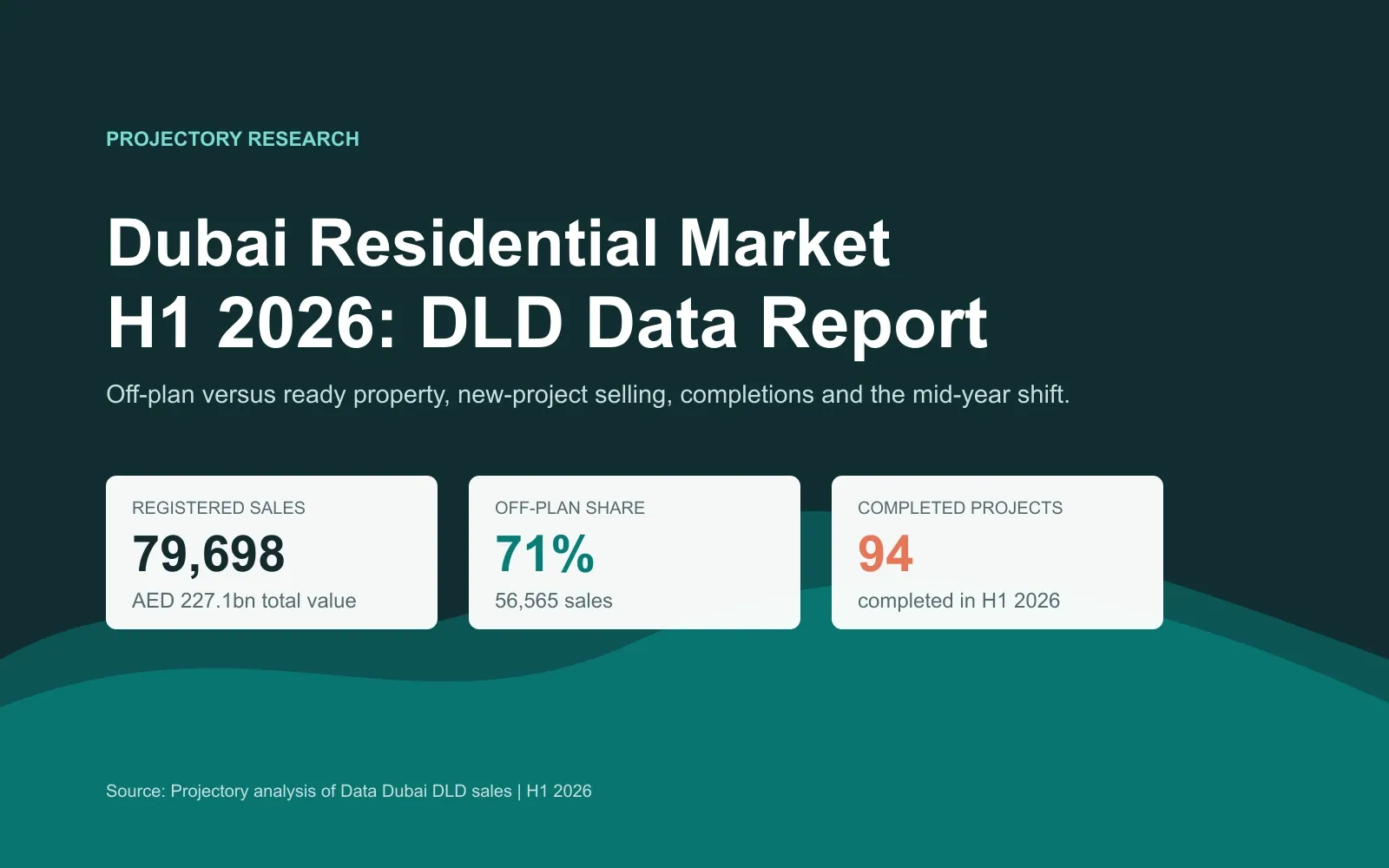The width and height of the screenshot is (1389, 868).
Task: Click the PROJECTORY RESEARCH label
Action: pos(232,139)
